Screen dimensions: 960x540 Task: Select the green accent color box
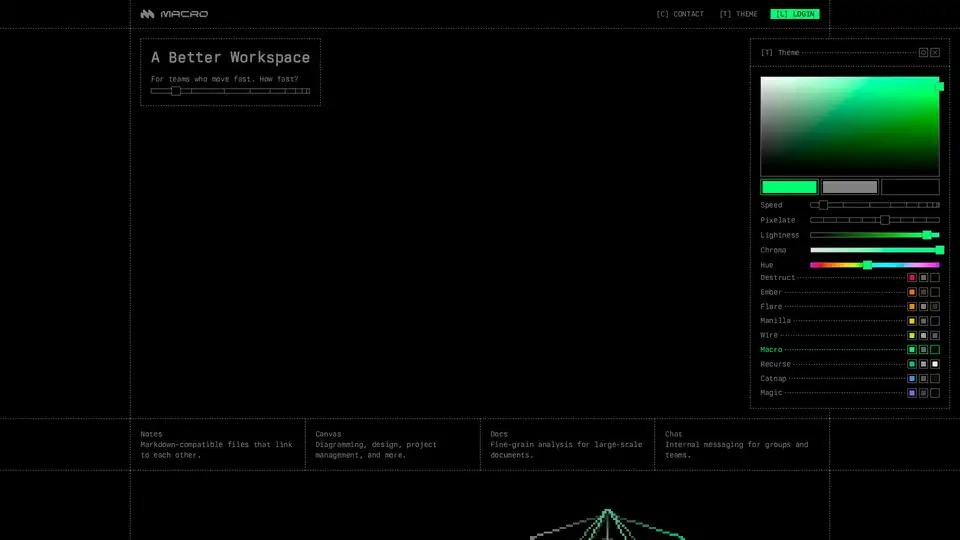(x=789, y=187)
